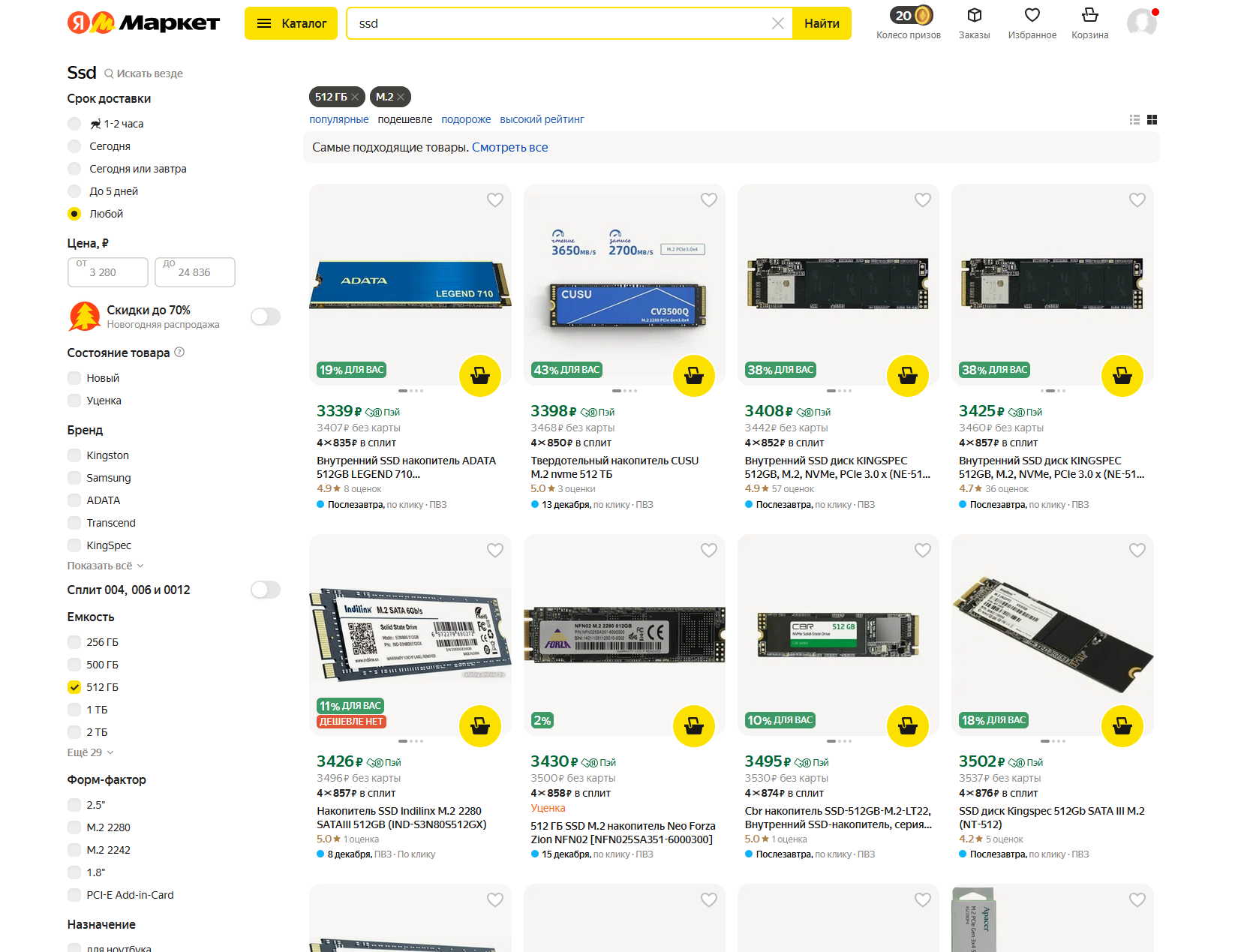Open ADATA LEGEND 710 product image

pyautogui.click(x=410, y=285)
